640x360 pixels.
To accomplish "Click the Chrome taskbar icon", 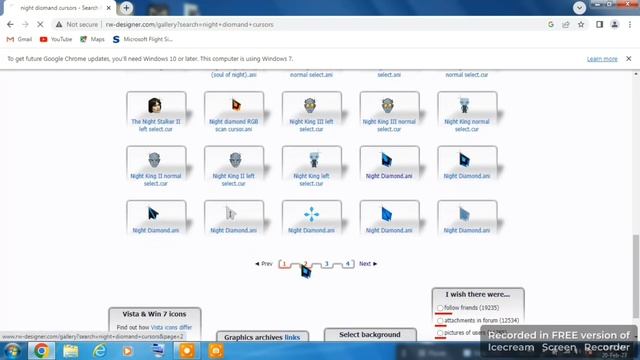I will pos(41,351).
